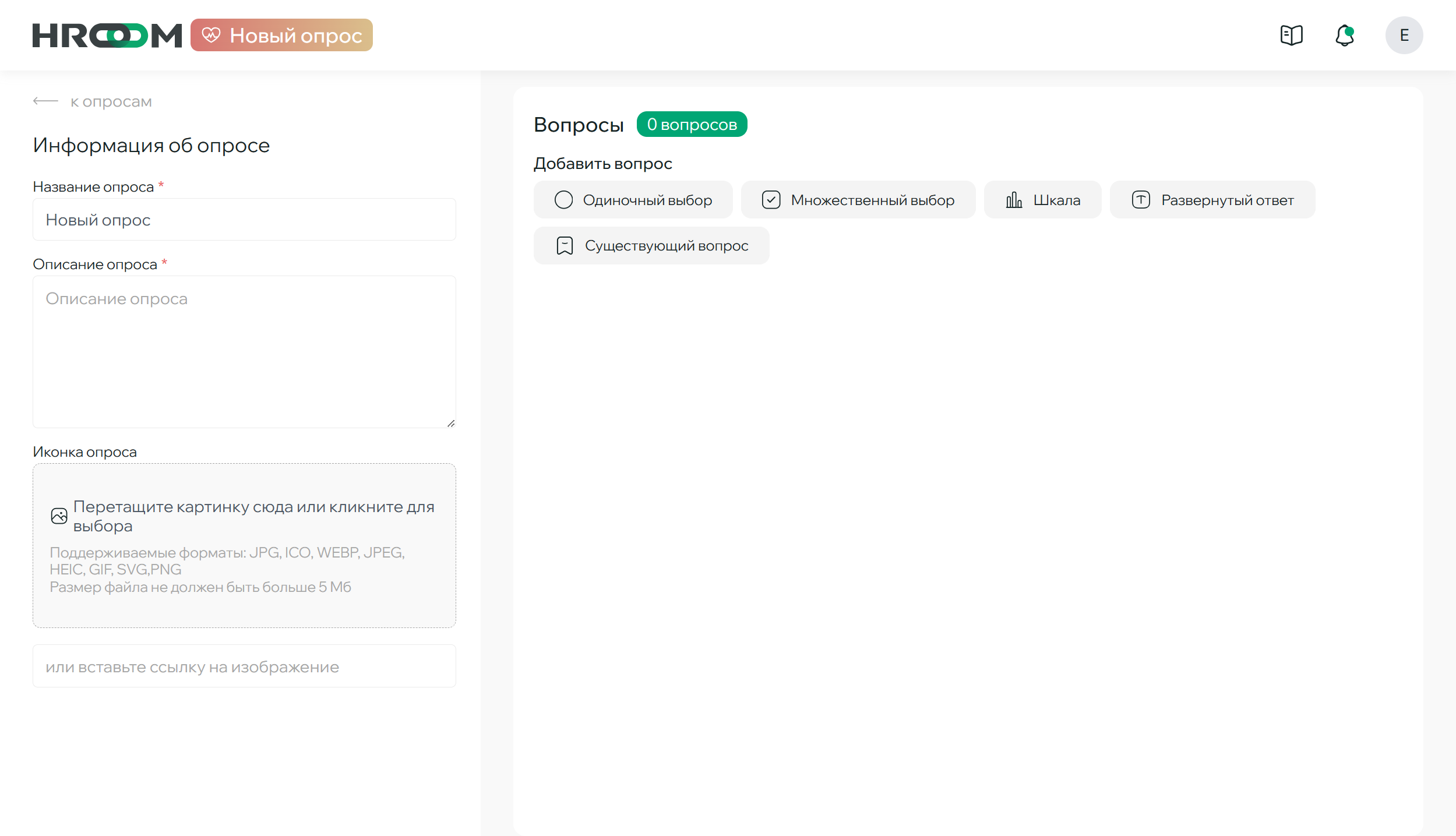This screenshot has height=836, width=1456.
Task: Click the bar chart Шкала icon
Action: (x=1014, y=200)
